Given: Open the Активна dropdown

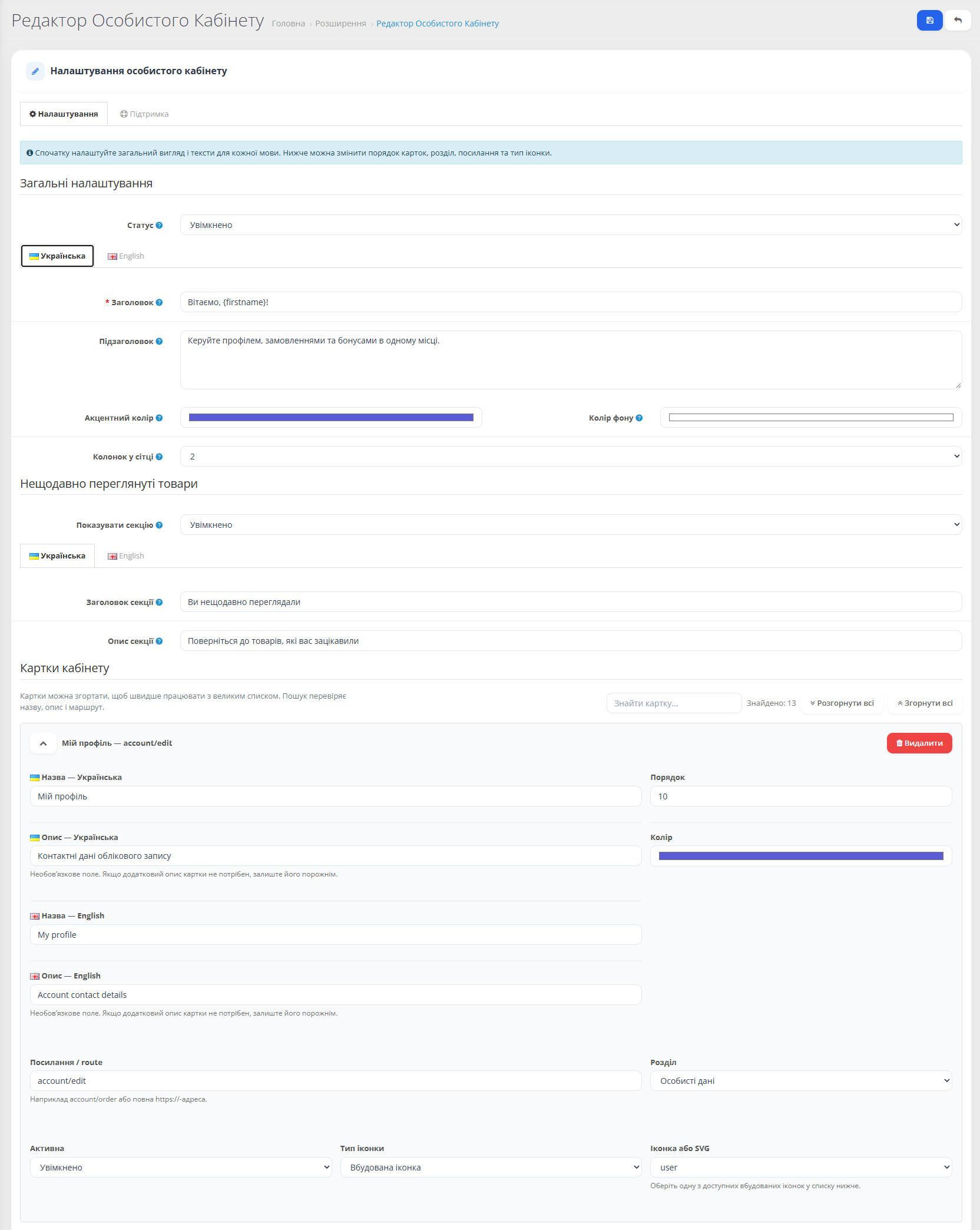Looking at the screenshot, I should tap(181, 1168).
